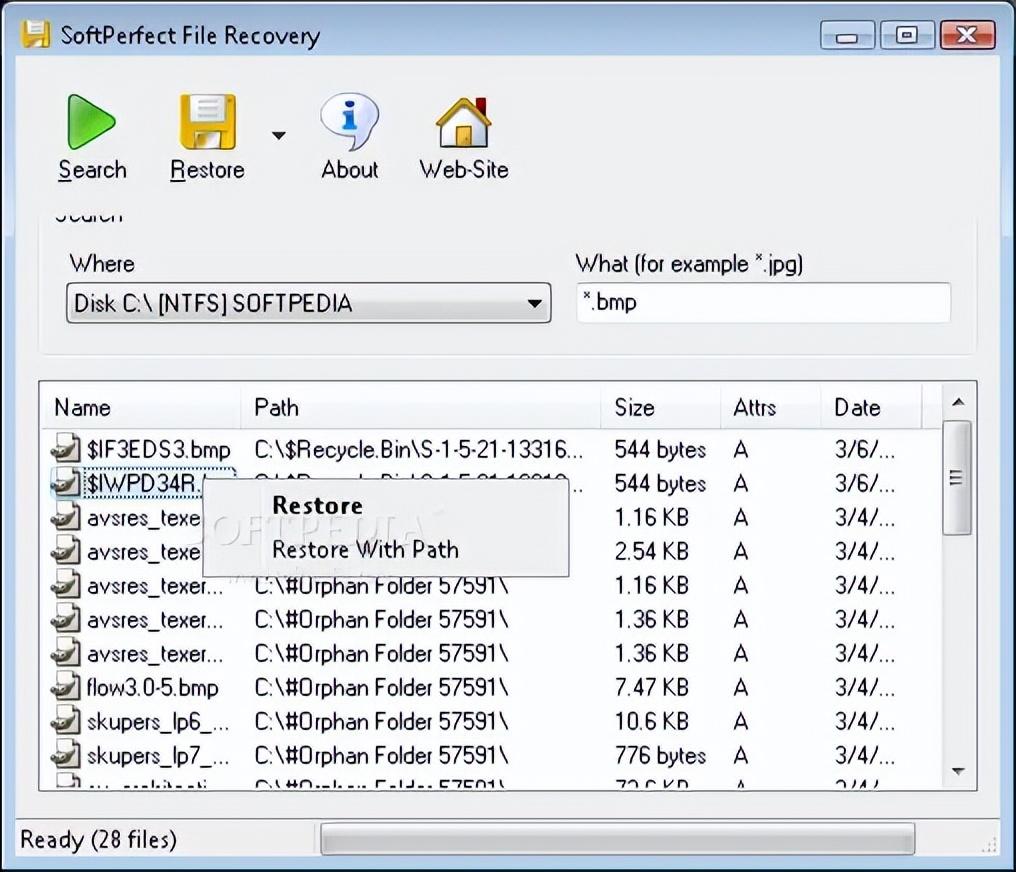Sort results by Path column header

[x=420, y=407]
